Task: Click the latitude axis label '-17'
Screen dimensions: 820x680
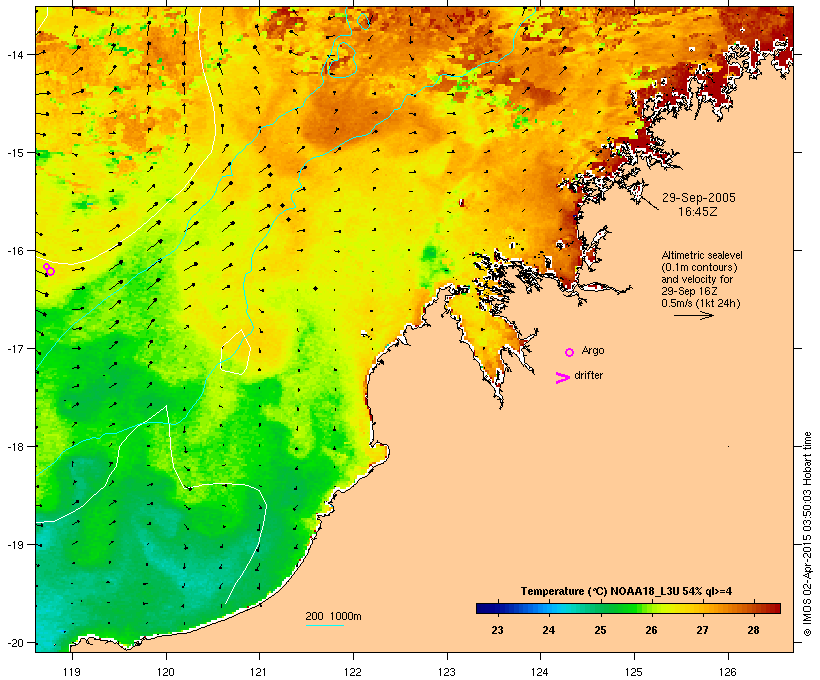Action: coord(14,348)
